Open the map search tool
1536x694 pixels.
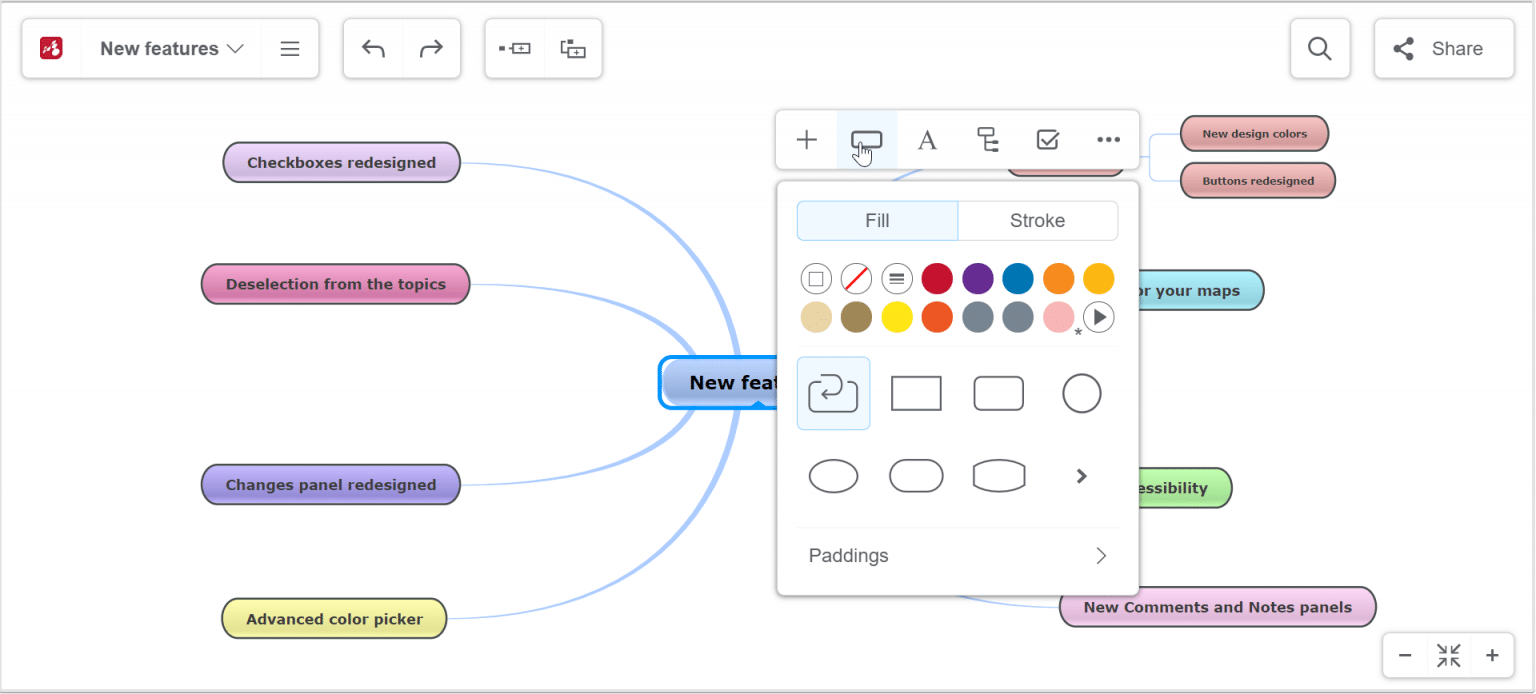pos(1320,48)
